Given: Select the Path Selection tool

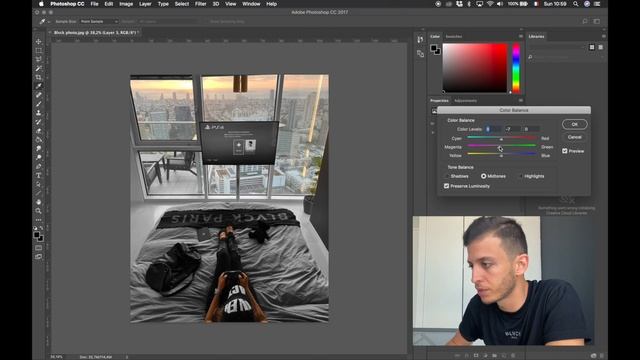Looking at the screenshot, I should tap(39, 184).
